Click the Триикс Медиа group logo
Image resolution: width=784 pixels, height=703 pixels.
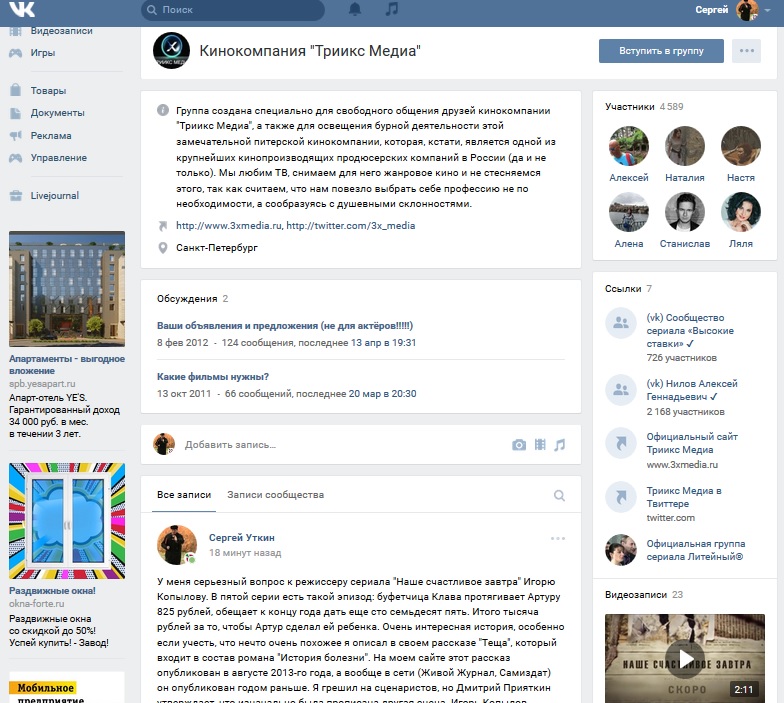click(x=172, y=50)
